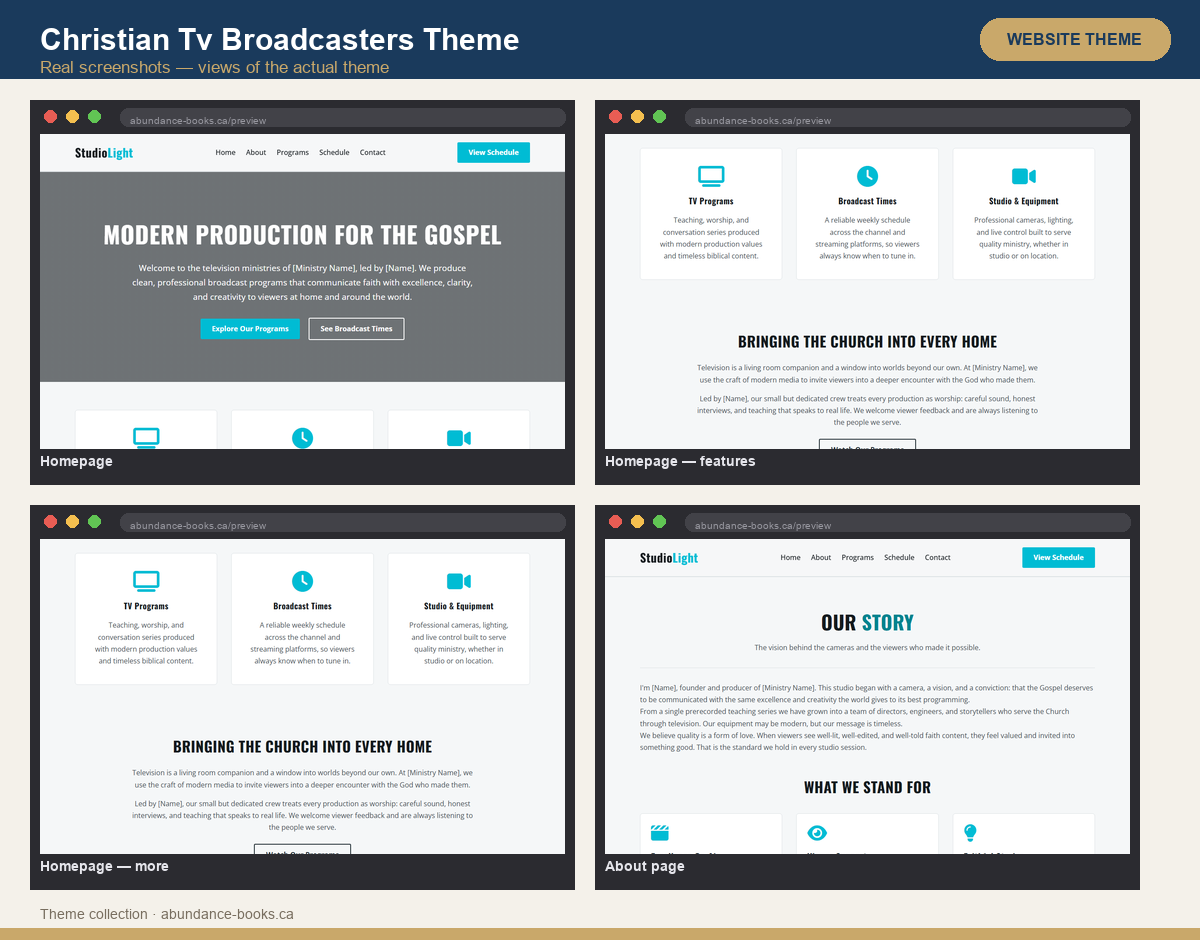Open Schedule menu in Homepage screenshot
The width and height of the screenshot is (1200, 940).
pyautogui.click(x=334, y=153)
